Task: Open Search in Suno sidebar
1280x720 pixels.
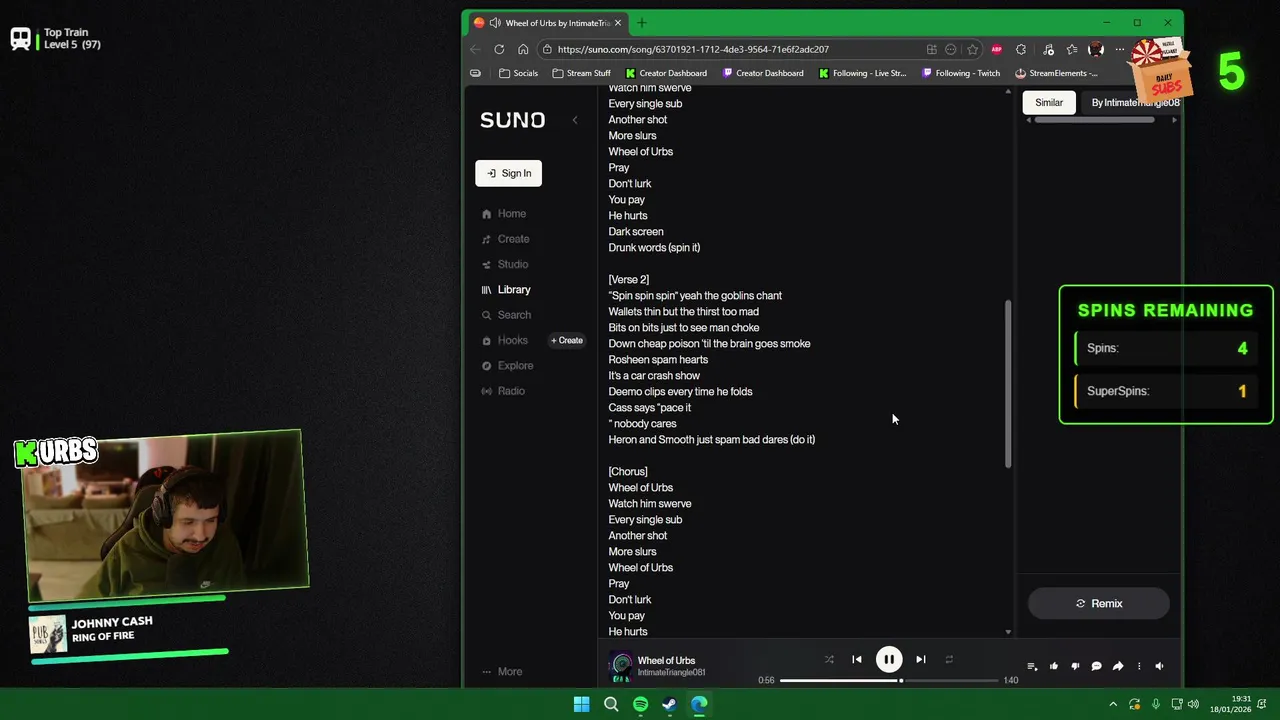Action: click(x=505, y=315)
